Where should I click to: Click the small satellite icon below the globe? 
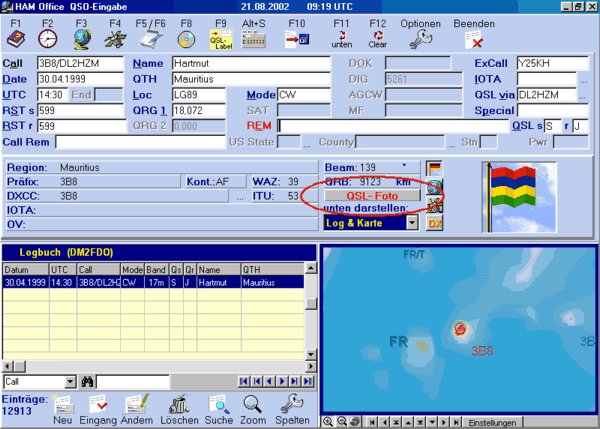[x=435, y=205]
